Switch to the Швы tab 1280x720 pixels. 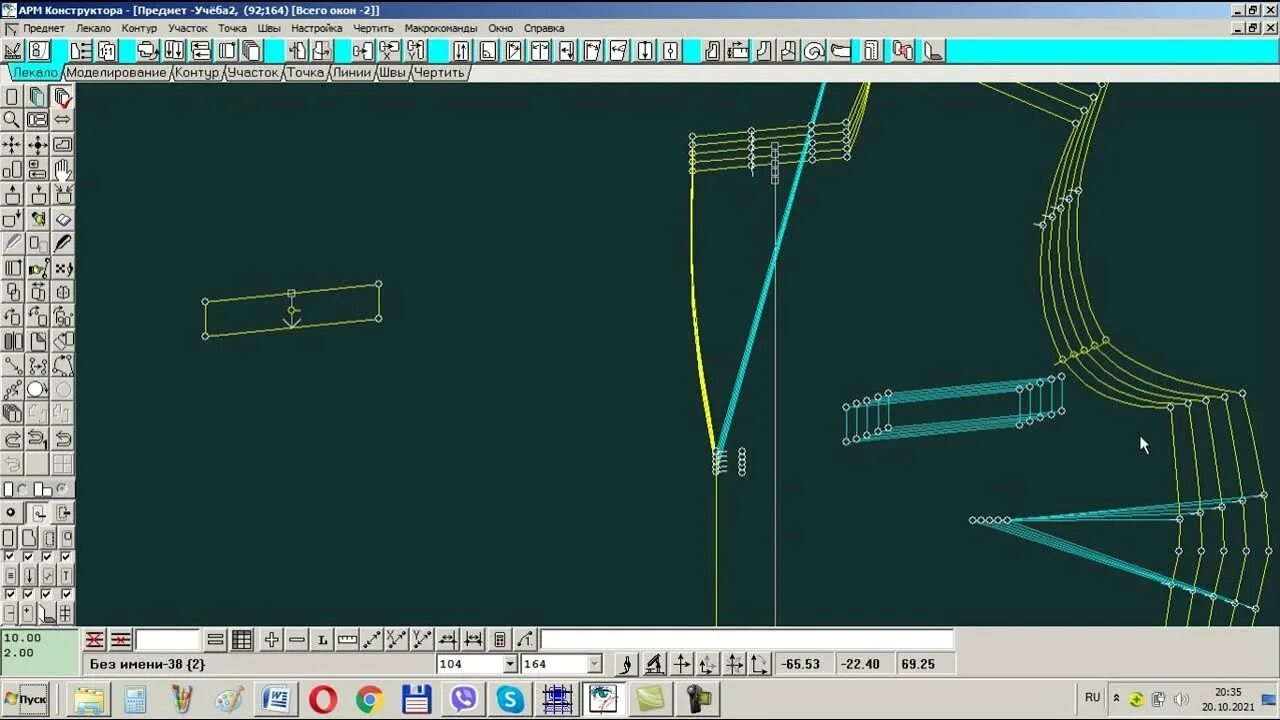point(393,73)
